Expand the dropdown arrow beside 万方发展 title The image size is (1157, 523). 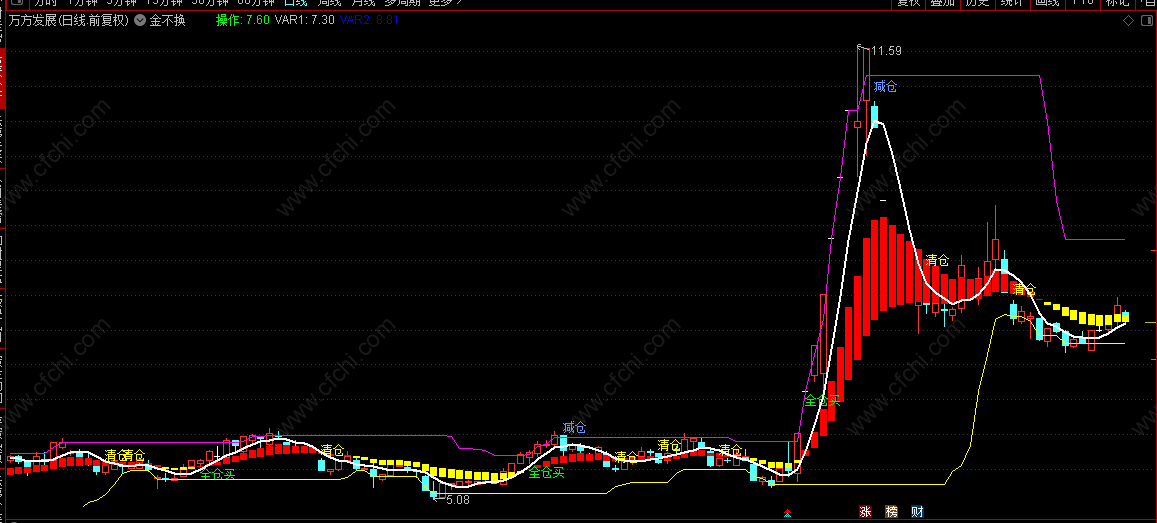click(139, 21)
